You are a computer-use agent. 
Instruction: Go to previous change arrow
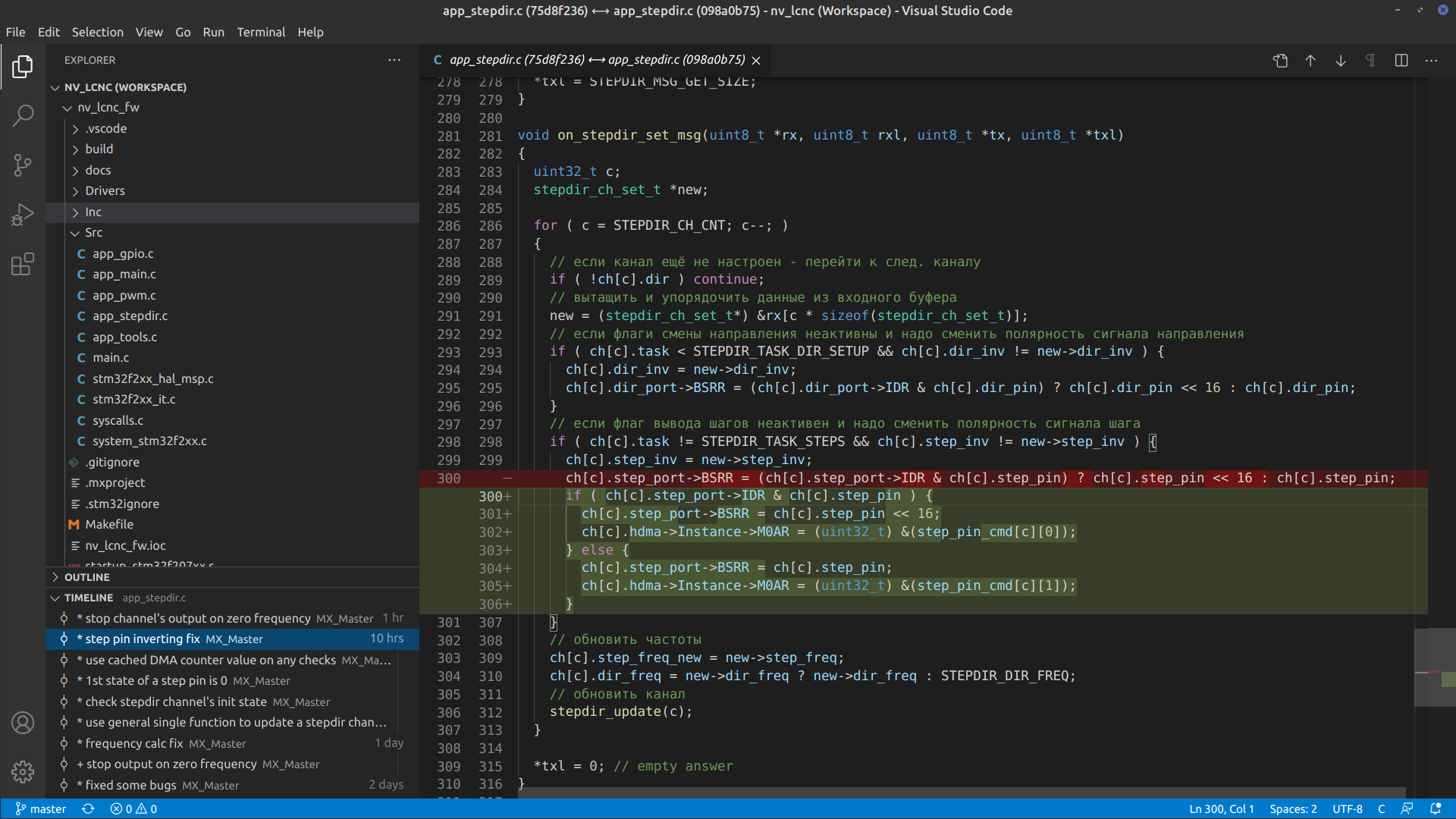1310,61
